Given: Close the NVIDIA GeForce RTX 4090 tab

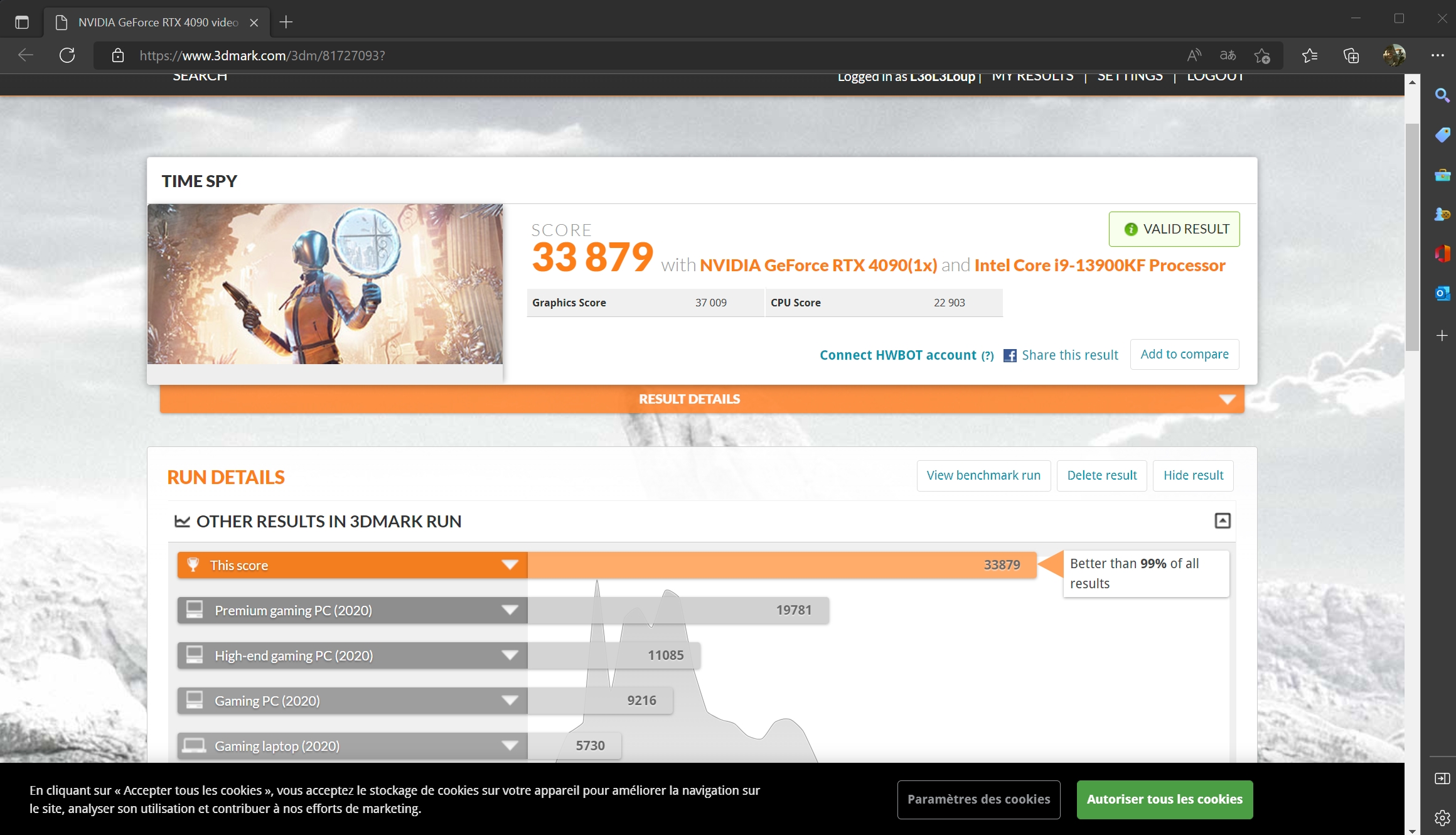Looking at the screenshot, I should (254, 23).
